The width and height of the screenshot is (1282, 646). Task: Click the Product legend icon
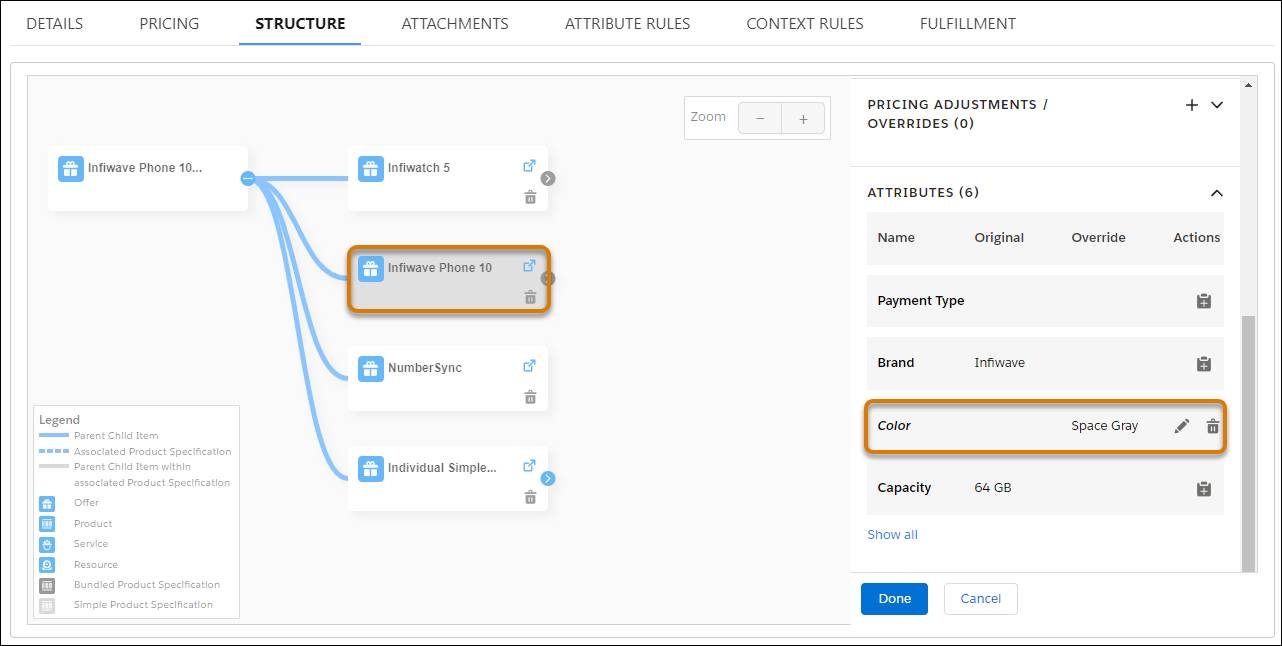coord(47,524)
